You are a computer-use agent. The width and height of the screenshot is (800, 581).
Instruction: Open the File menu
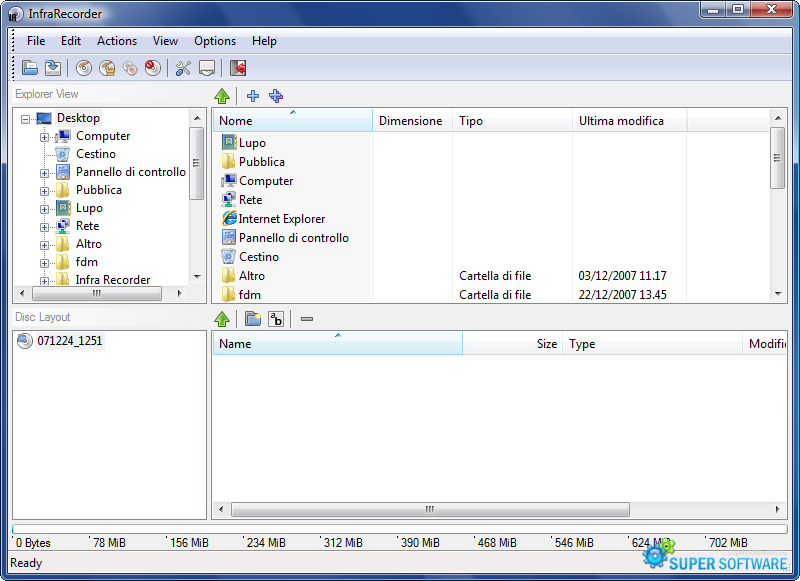(36, 41)
